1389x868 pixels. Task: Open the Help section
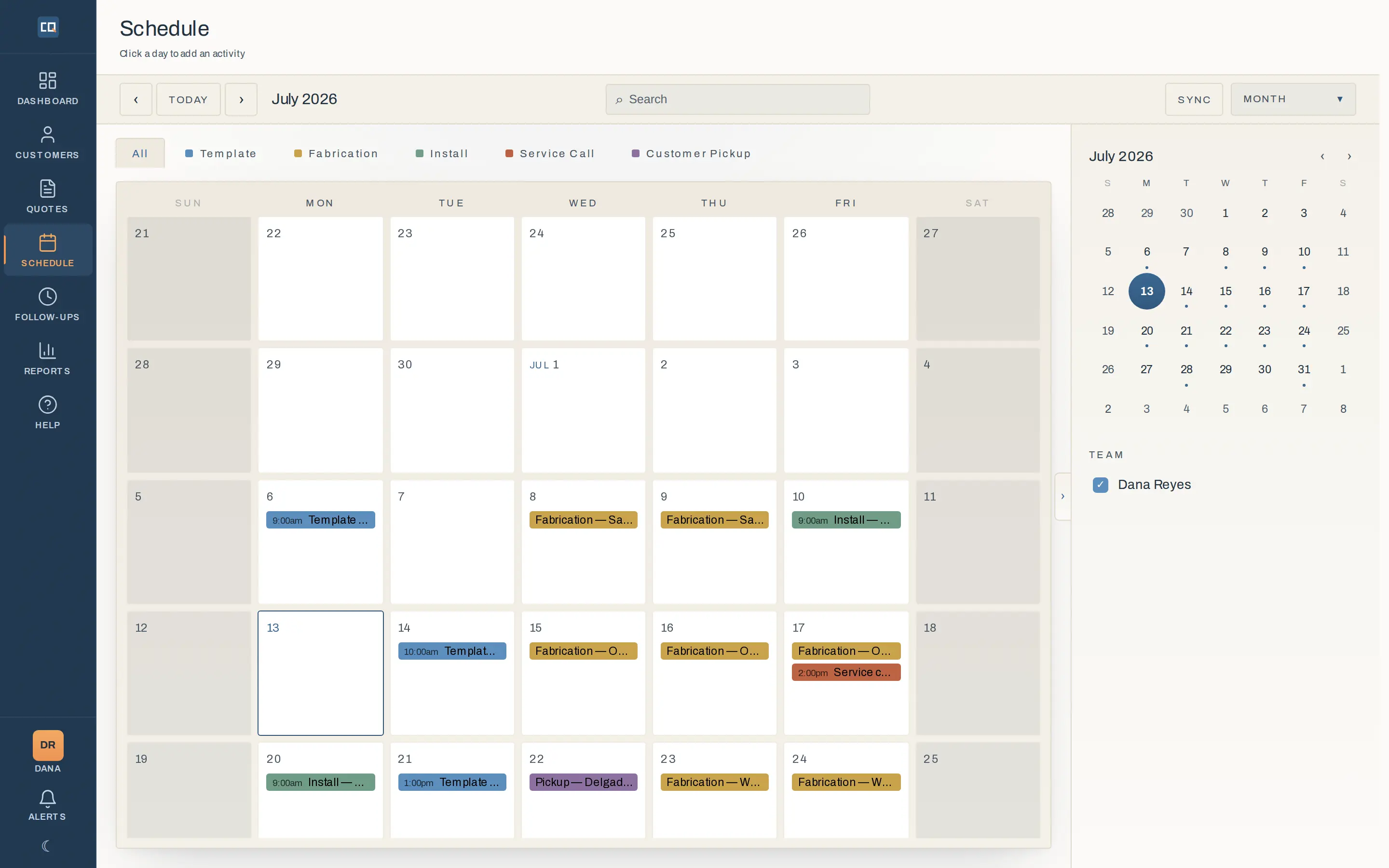pos(48,412)
